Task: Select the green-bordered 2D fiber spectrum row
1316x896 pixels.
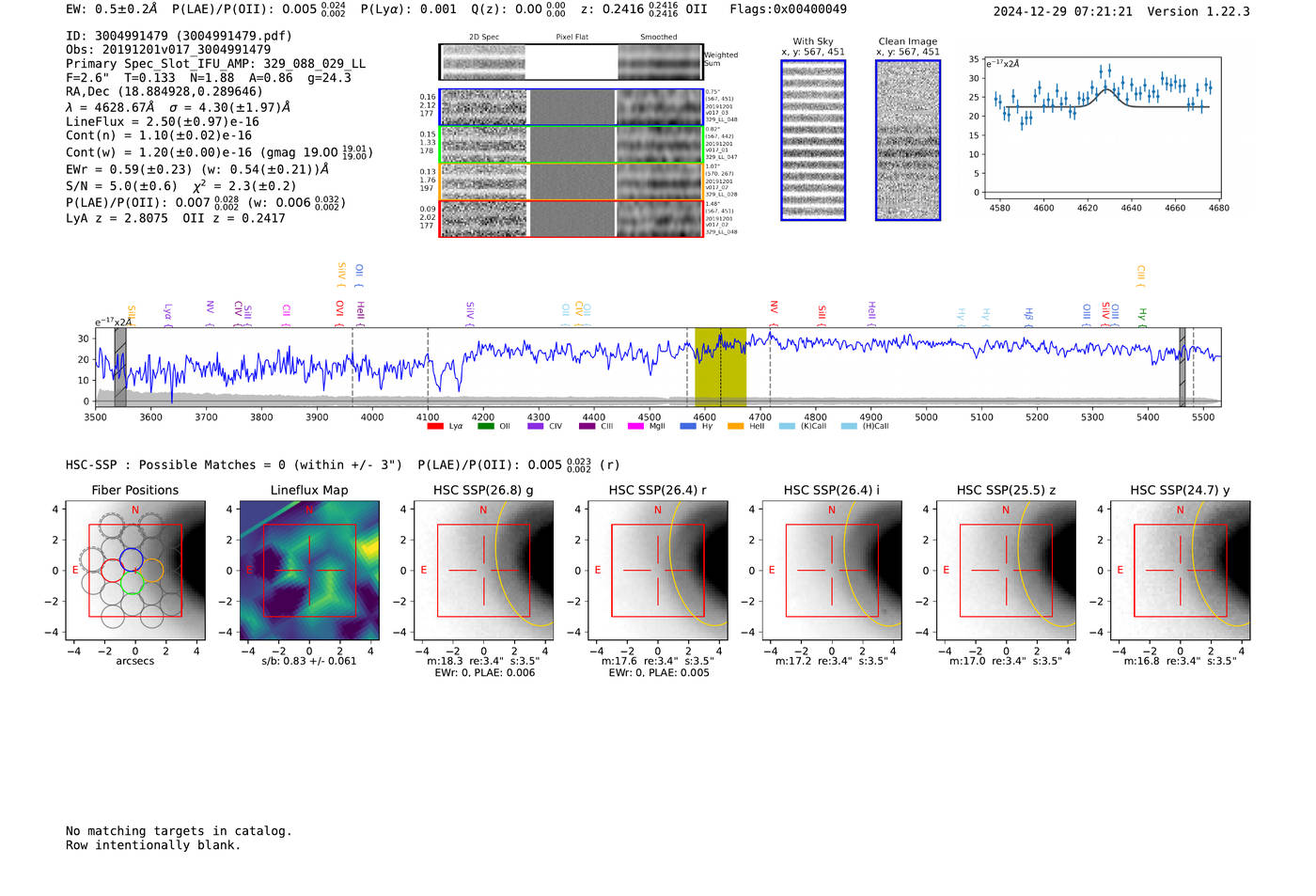Action: (x=572, y=145)
